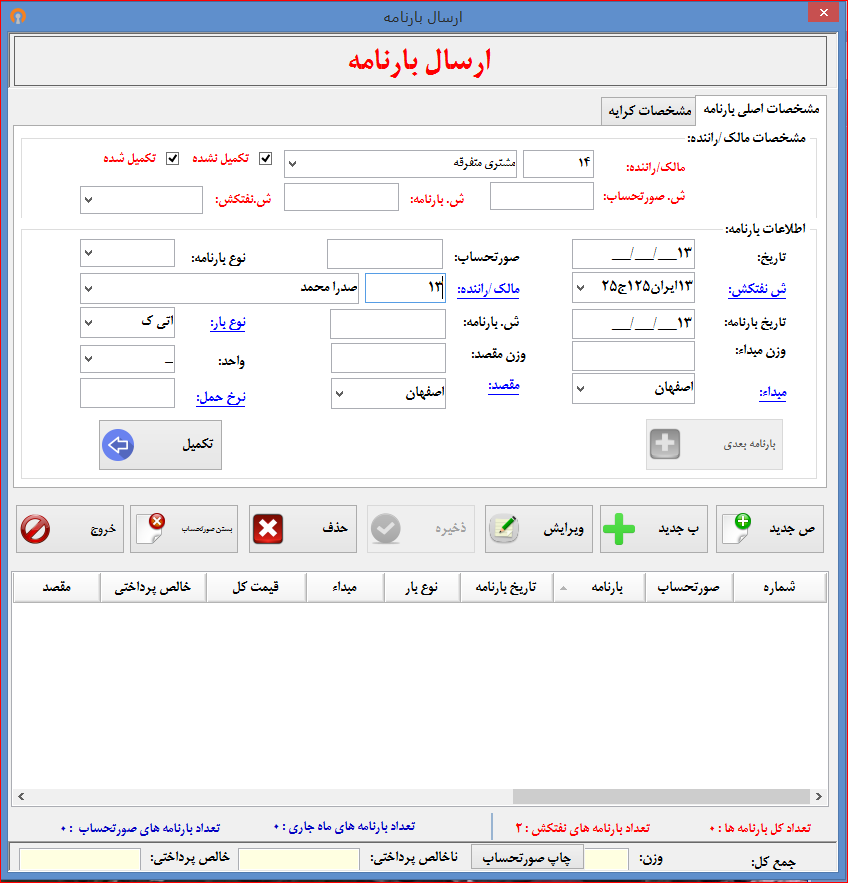Click the ش. صورتحساب field in owner section

(542, 196)
